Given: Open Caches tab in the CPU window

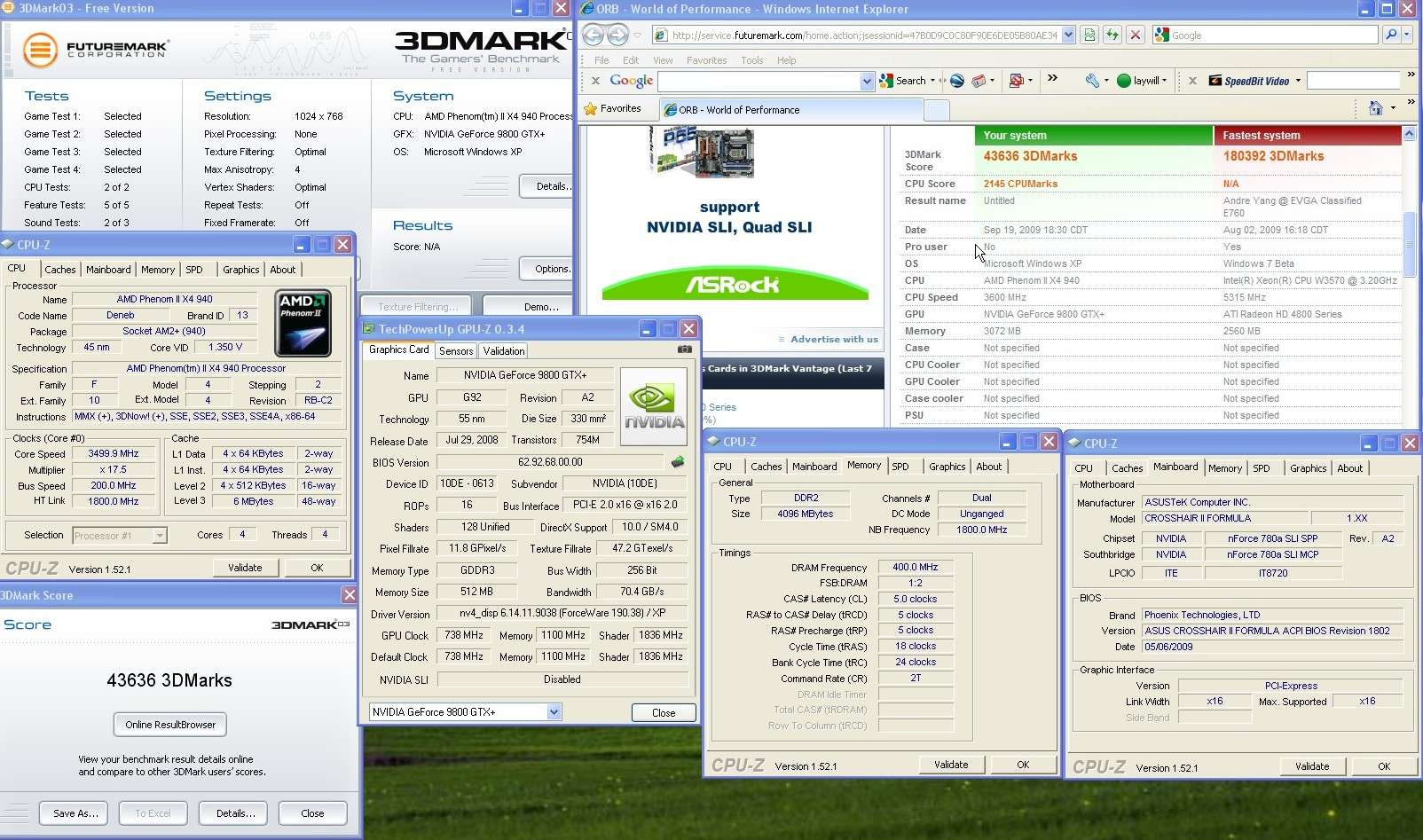Looking at the screenshot, I should coord(60,269).
